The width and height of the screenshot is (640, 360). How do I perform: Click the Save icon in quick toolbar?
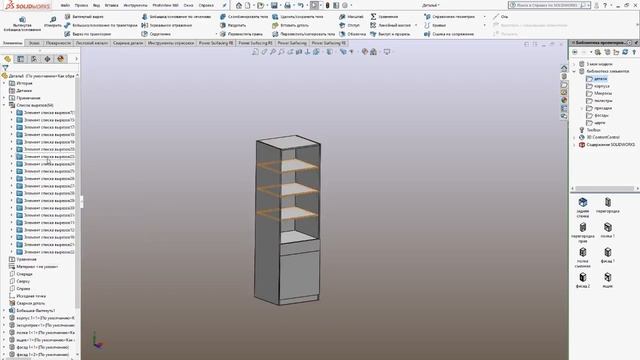(274, 5)
